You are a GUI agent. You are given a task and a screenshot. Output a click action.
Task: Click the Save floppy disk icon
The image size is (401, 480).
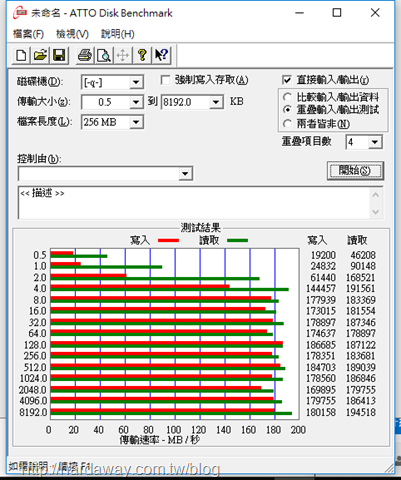[59, 55]
